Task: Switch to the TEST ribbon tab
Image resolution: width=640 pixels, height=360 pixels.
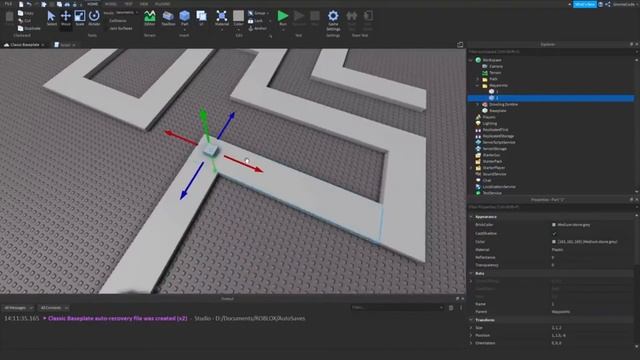Action: pyautogui.click(x=129, y=4)
